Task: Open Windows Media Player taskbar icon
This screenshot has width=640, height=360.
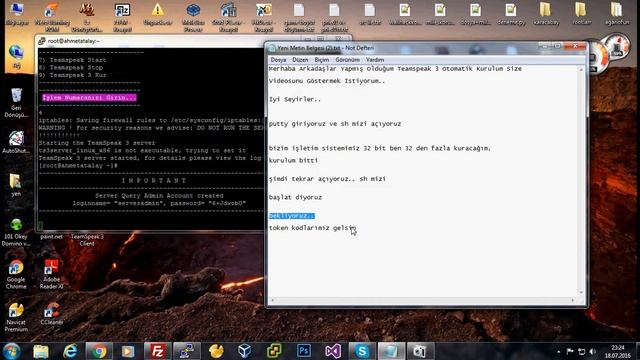Action: click(128, 351)
